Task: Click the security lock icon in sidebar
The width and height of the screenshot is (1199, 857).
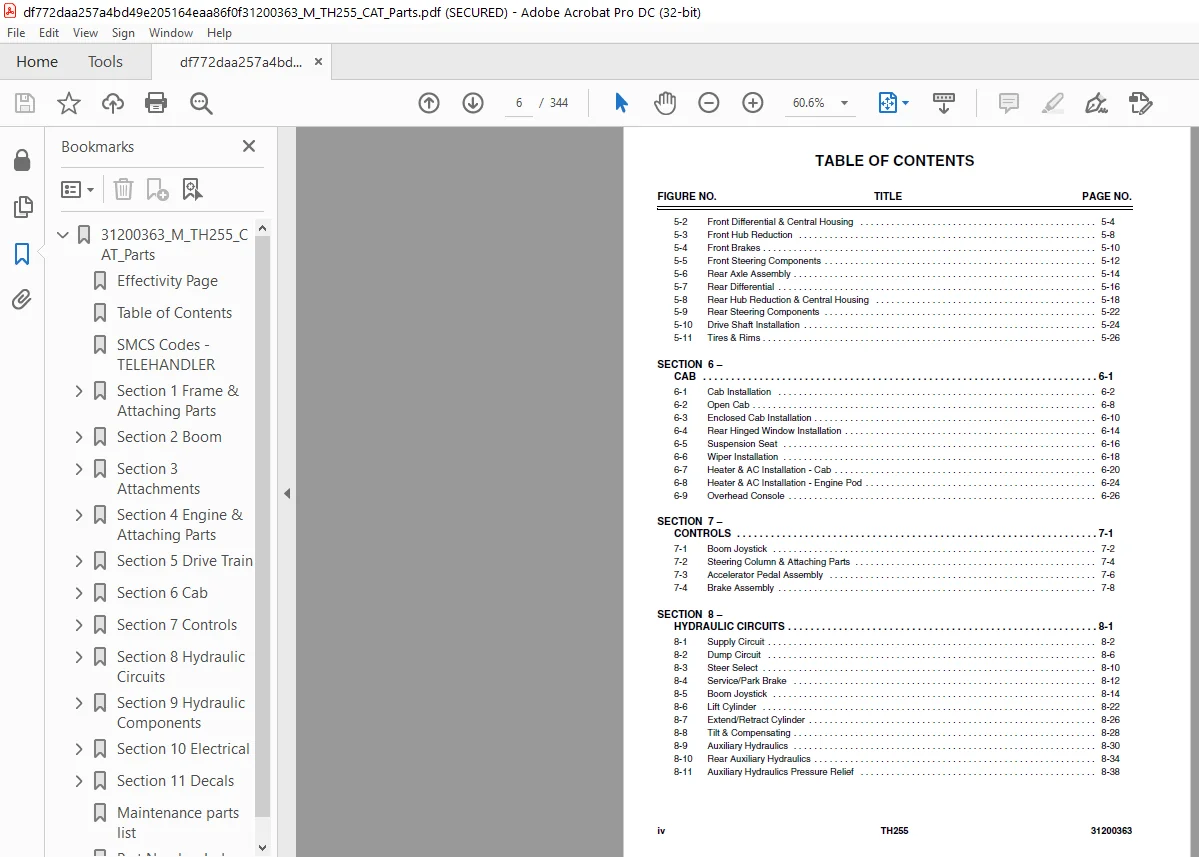Action: [x=22, y=160]
